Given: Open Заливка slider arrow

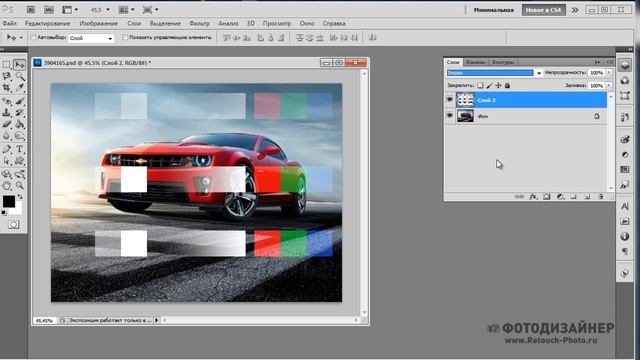Looking at the screenshot, I should (x=609, y=85).
